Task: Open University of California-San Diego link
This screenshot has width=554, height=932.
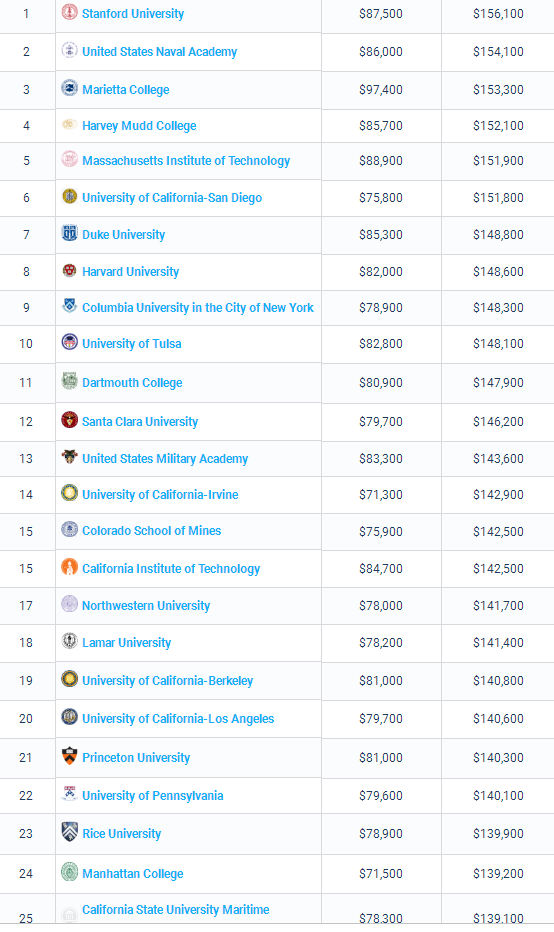Action: tap(172, 198)
